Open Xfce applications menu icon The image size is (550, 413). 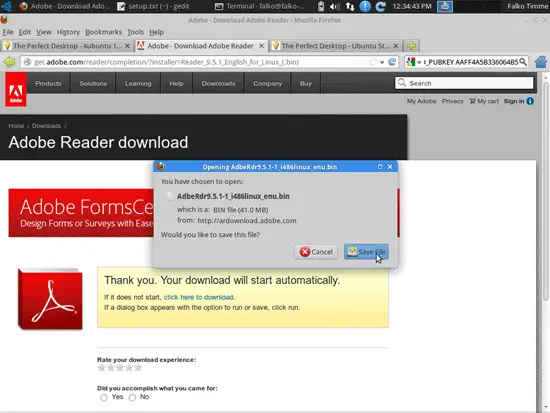pyautogui.click(x=6, y=6)
